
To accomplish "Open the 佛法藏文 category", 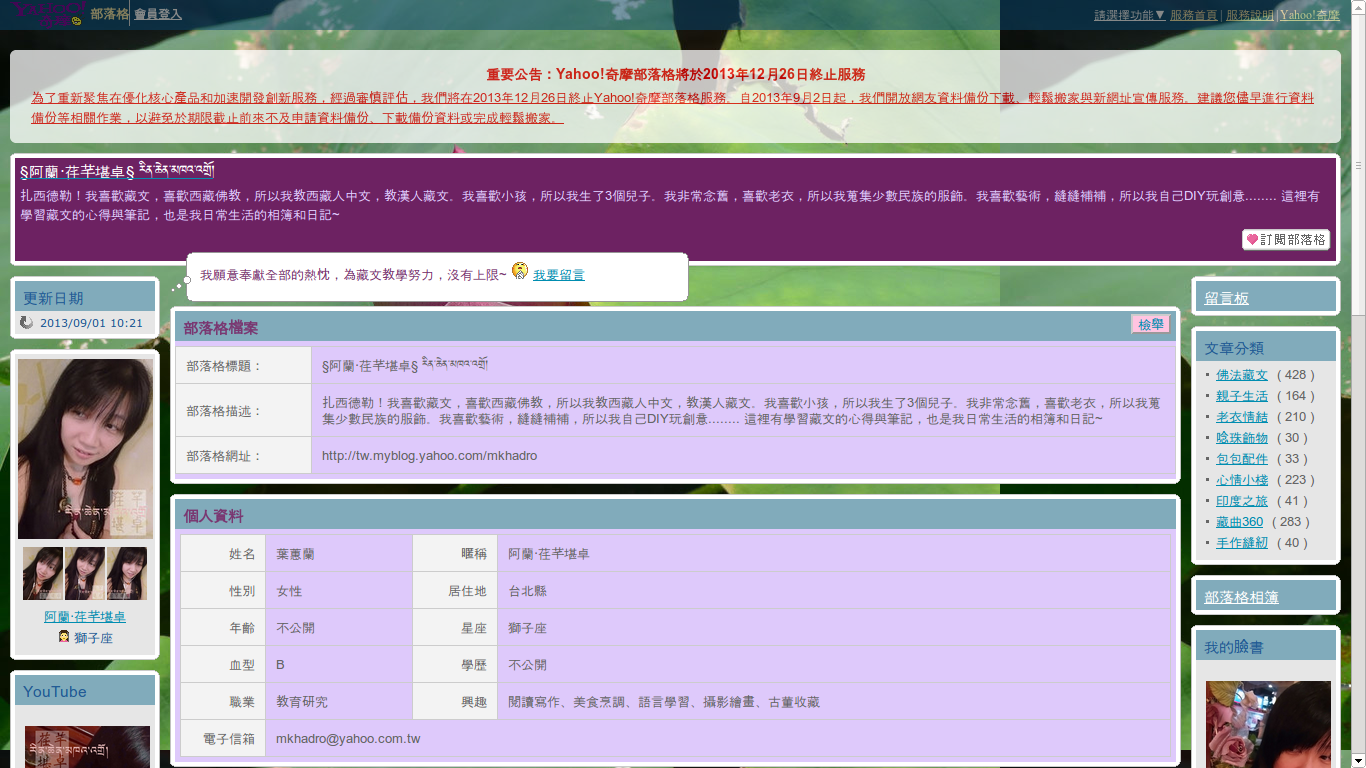I will tap(1241, 375).
